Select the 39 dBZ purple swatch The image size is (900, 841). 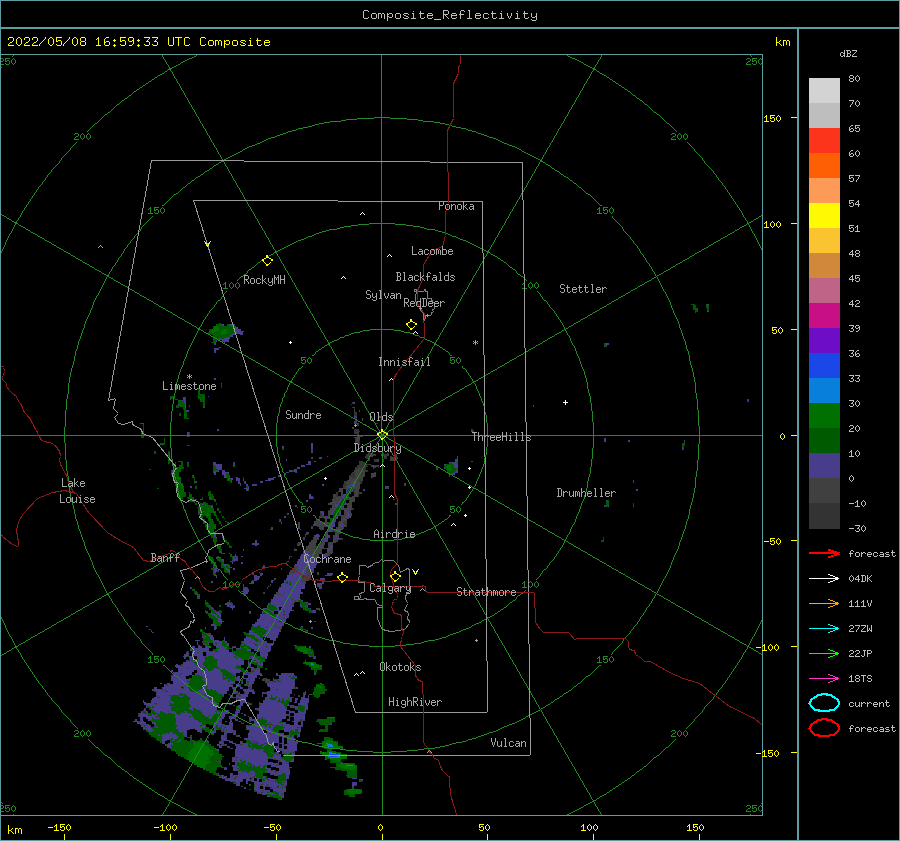824,340
